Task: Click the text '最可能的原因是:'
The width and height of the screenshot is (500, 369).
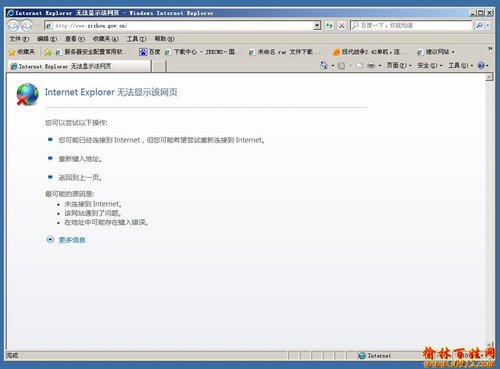Action: point(70,194)
